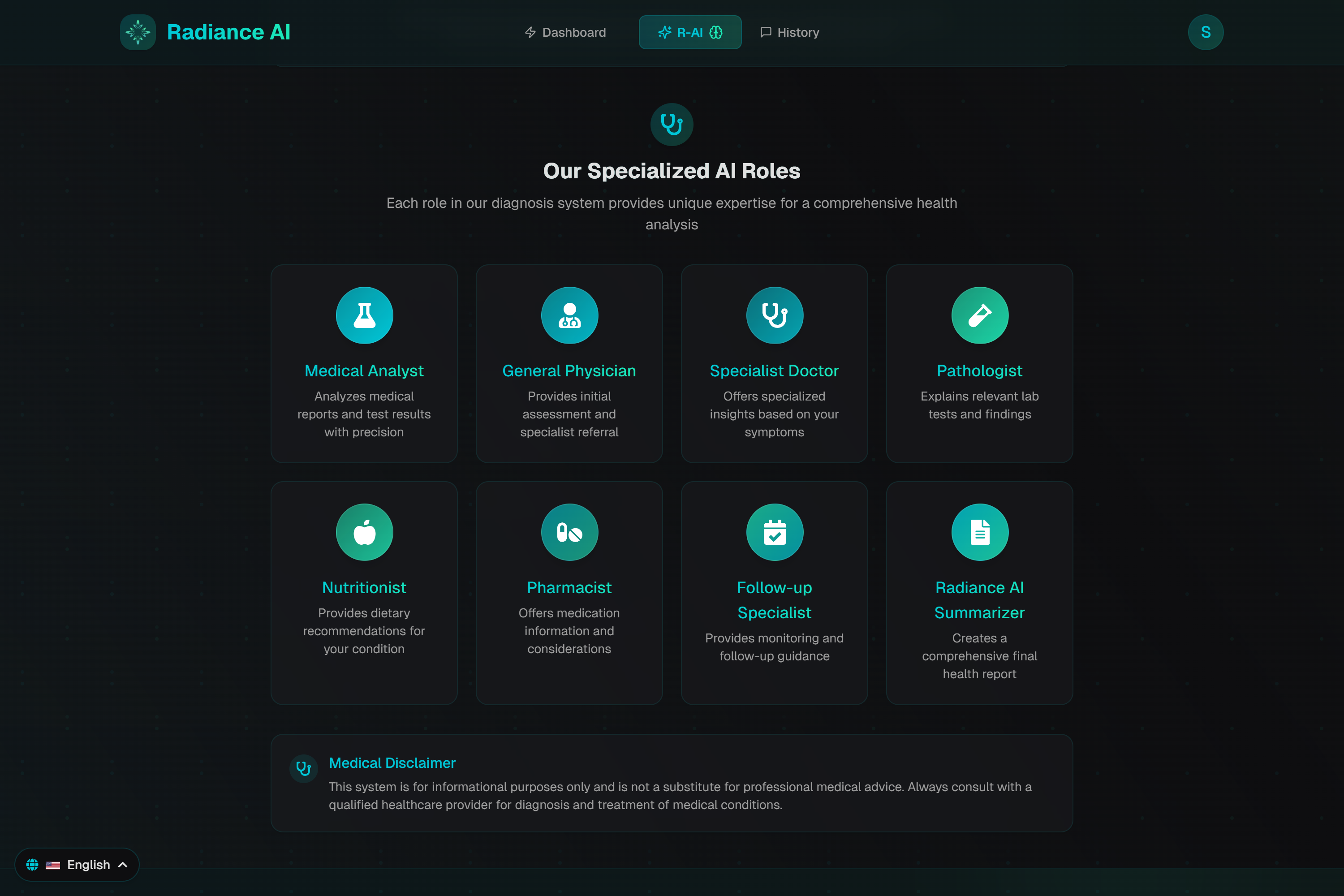Image resolution: width=1344 pixels, height=896 pixels.
Task: Expand the language chevron arrow
Action: 123,865
